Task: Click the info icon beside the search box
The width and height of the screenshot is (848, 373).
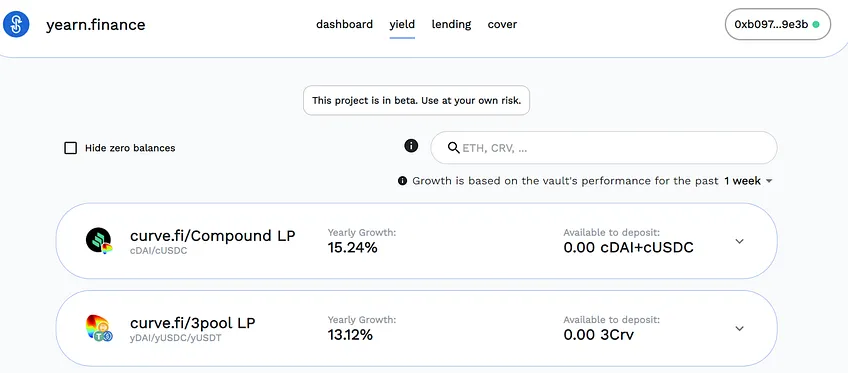Action: [x=411, y=145]
